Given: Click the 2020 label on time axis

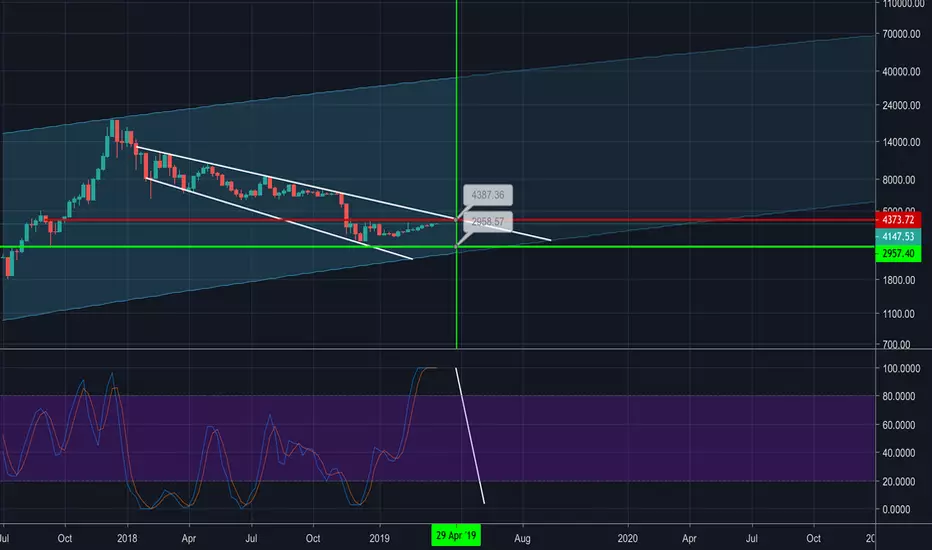Looking at the screenshot, I should (x=627, y=538).
